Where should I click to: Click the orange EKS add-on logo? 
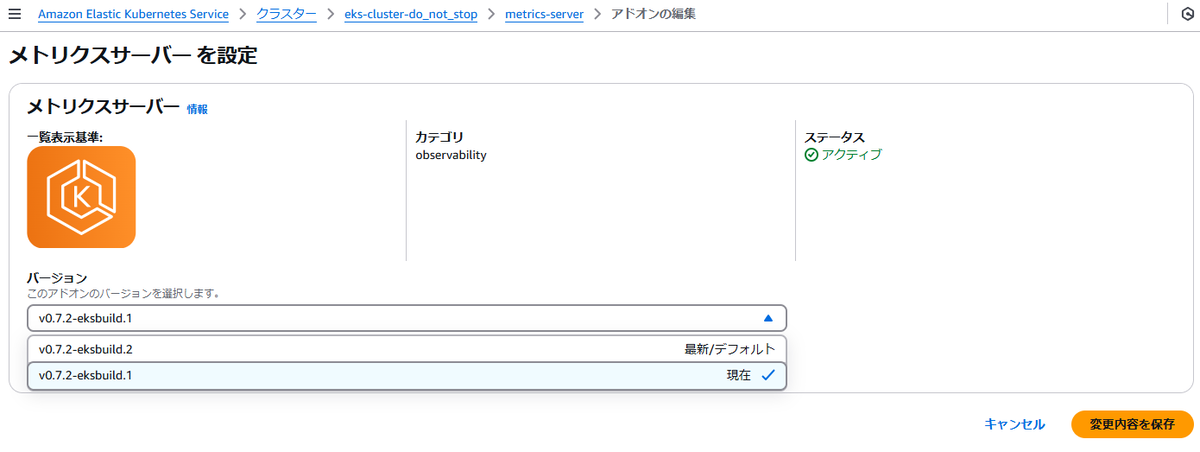point(81,197)
